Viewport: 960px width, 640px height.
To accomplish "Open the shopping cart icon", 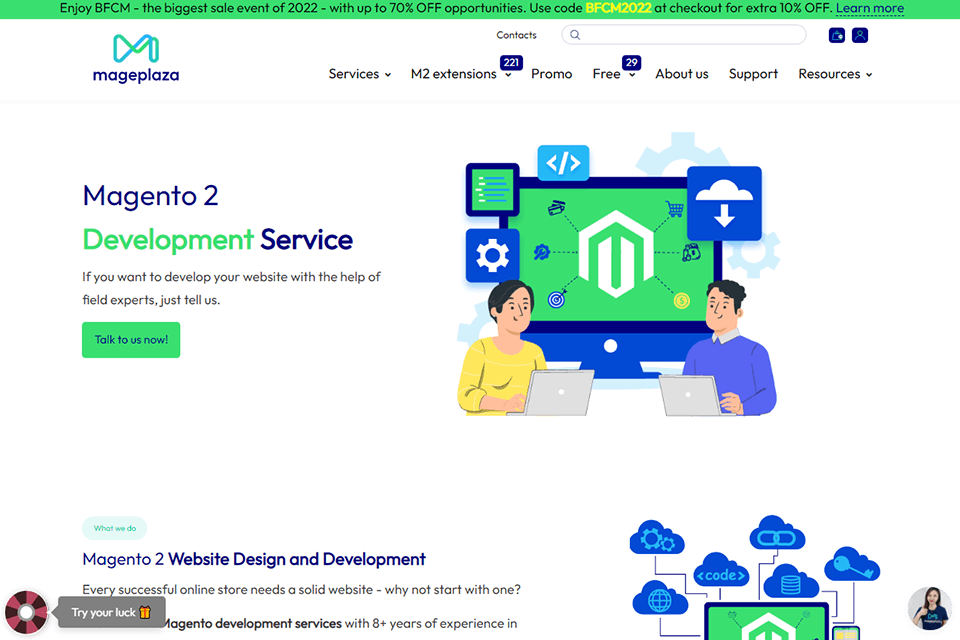I will pos(836,36).
